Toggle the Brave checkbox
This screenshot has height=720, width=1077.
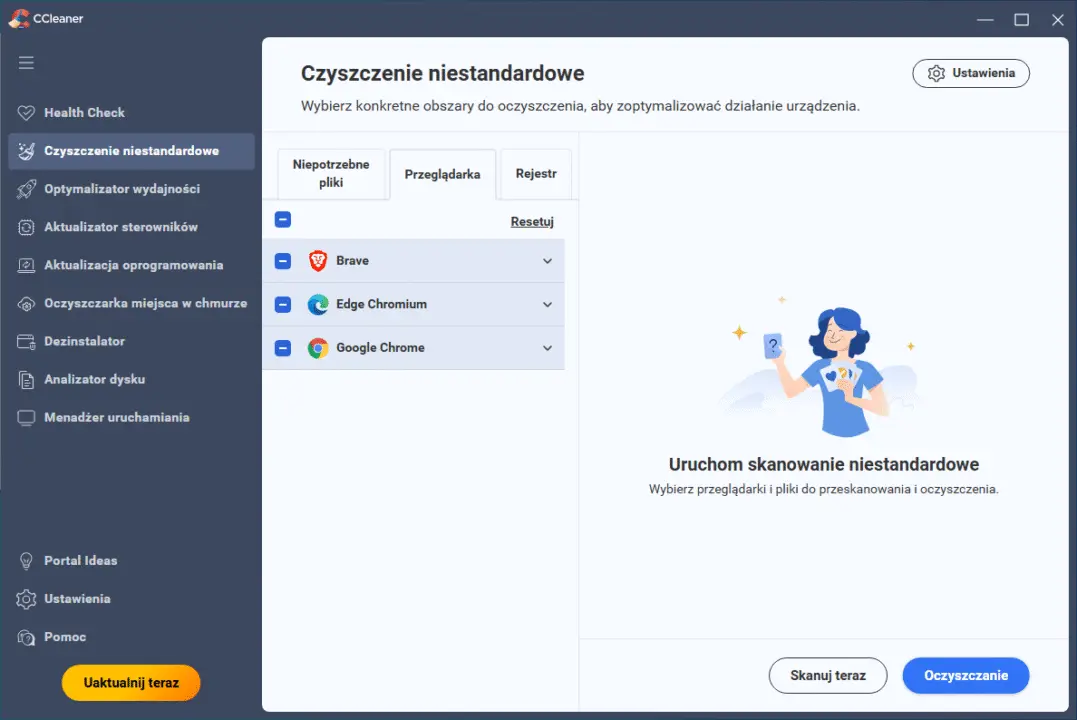click(x=283, y=261)
